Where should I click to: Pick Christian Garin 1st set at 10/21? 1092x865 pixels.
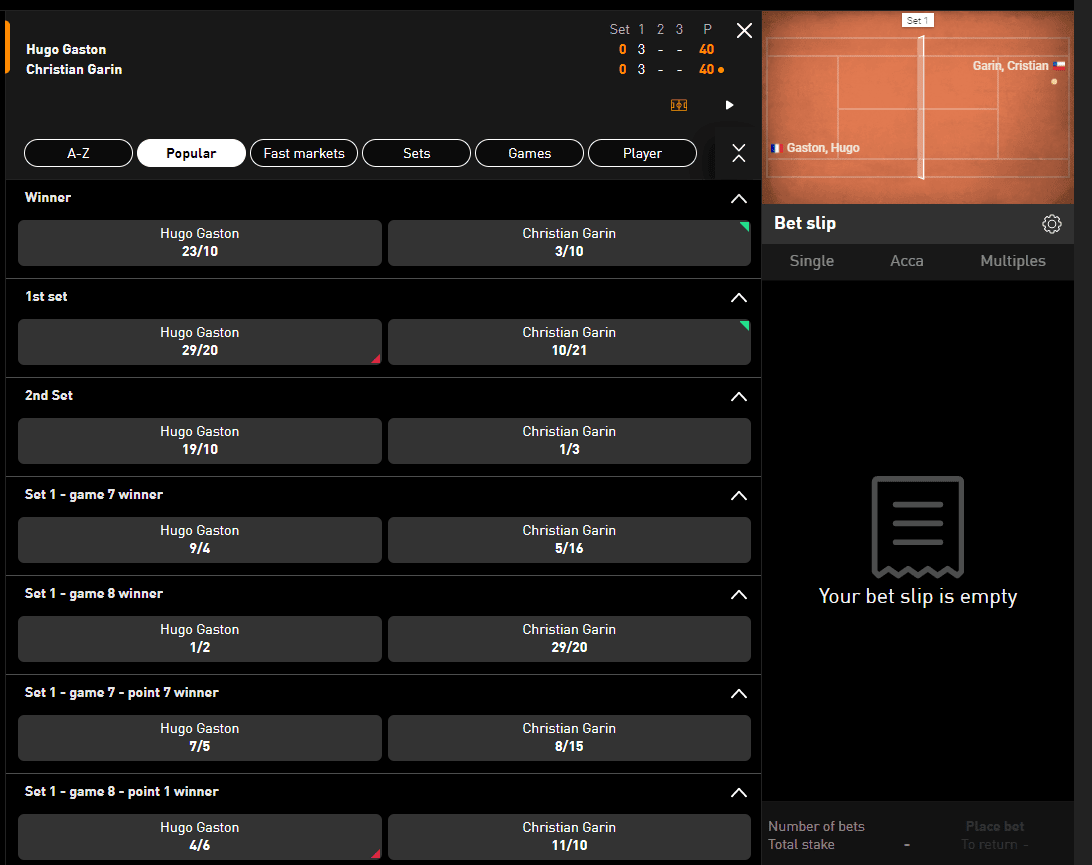tap(569, 342)
